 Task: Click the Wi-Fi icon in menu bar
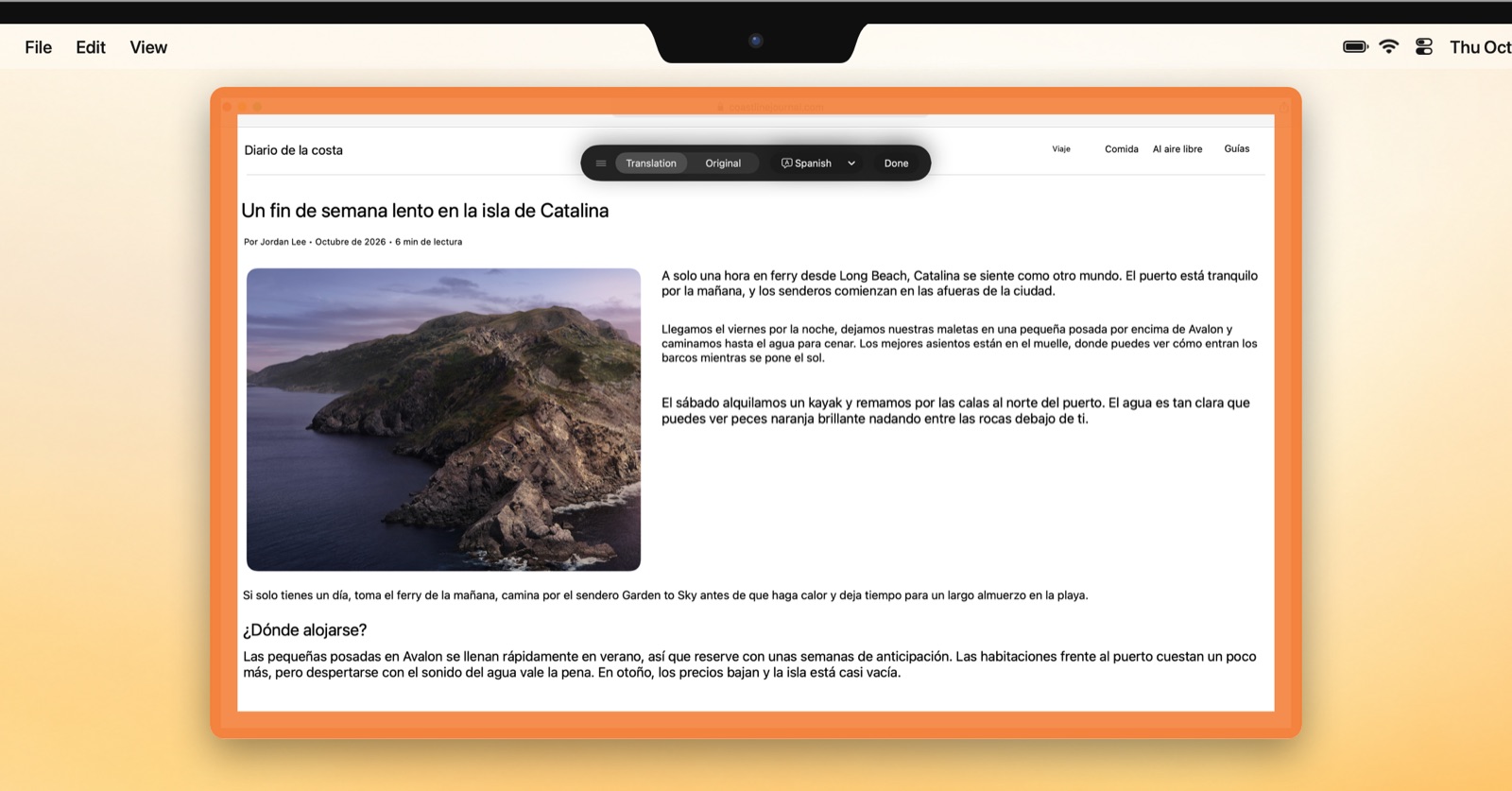[x=1388, y=46]
